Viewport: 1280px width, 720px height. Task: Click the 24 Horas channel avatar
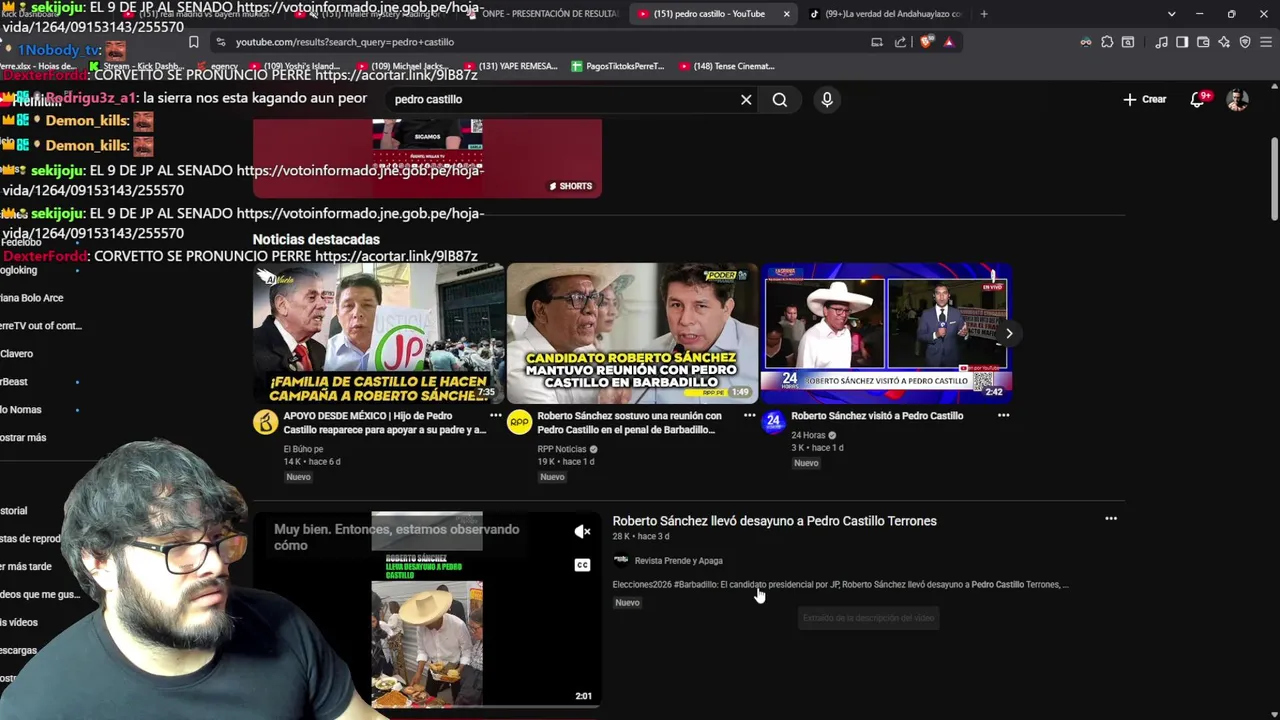pos(773,422)
